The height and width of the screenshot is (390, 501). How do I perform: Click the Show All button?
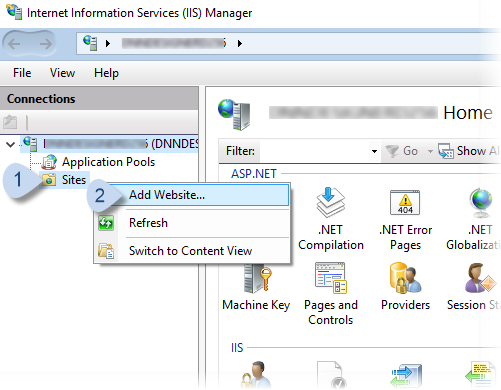tap(469, 151)
